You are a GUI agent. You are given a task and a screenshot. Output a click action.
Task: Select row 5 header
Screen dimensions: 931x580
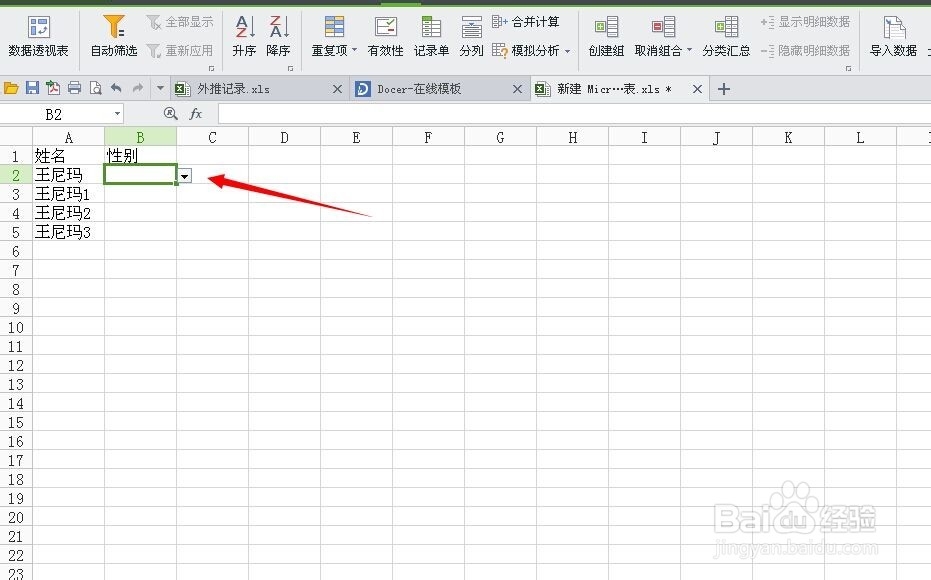[16, 232]
